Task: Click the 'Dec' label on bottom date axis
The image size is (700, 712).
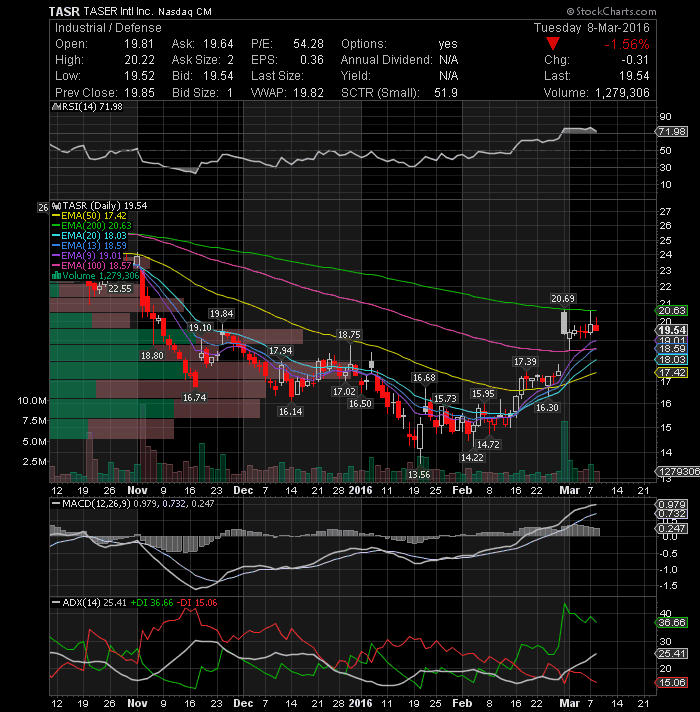Action: pyautogui.click(x=243, y=703)
